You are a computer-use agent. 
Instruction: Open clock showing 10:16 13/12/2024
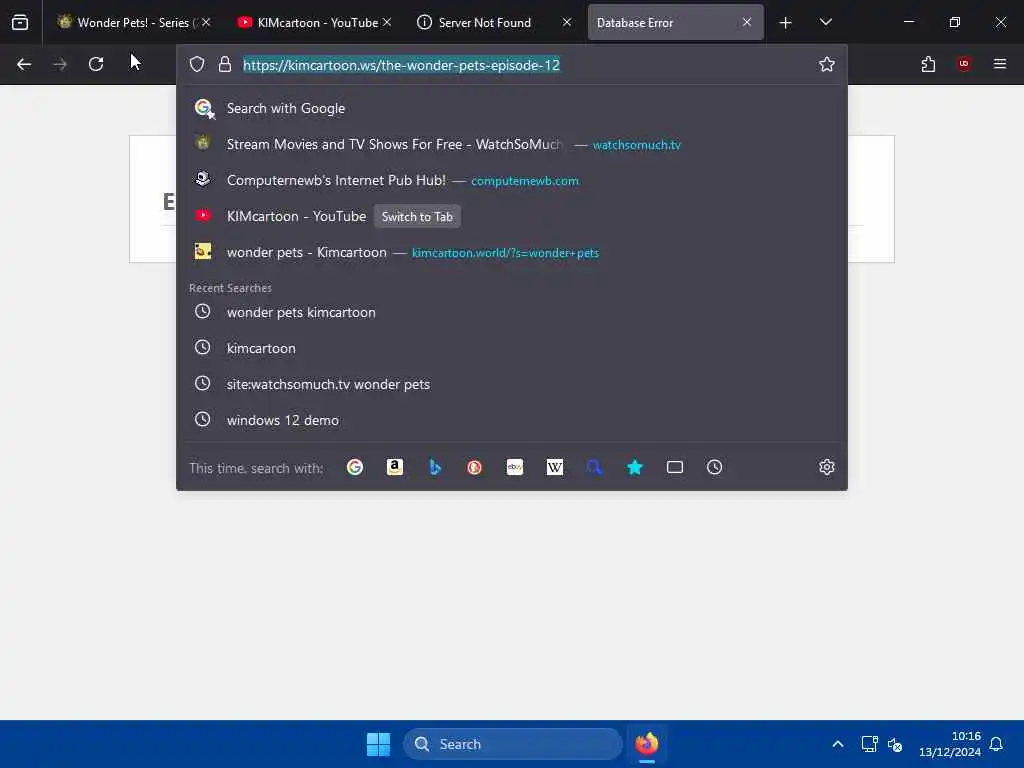tap(950, 744)
